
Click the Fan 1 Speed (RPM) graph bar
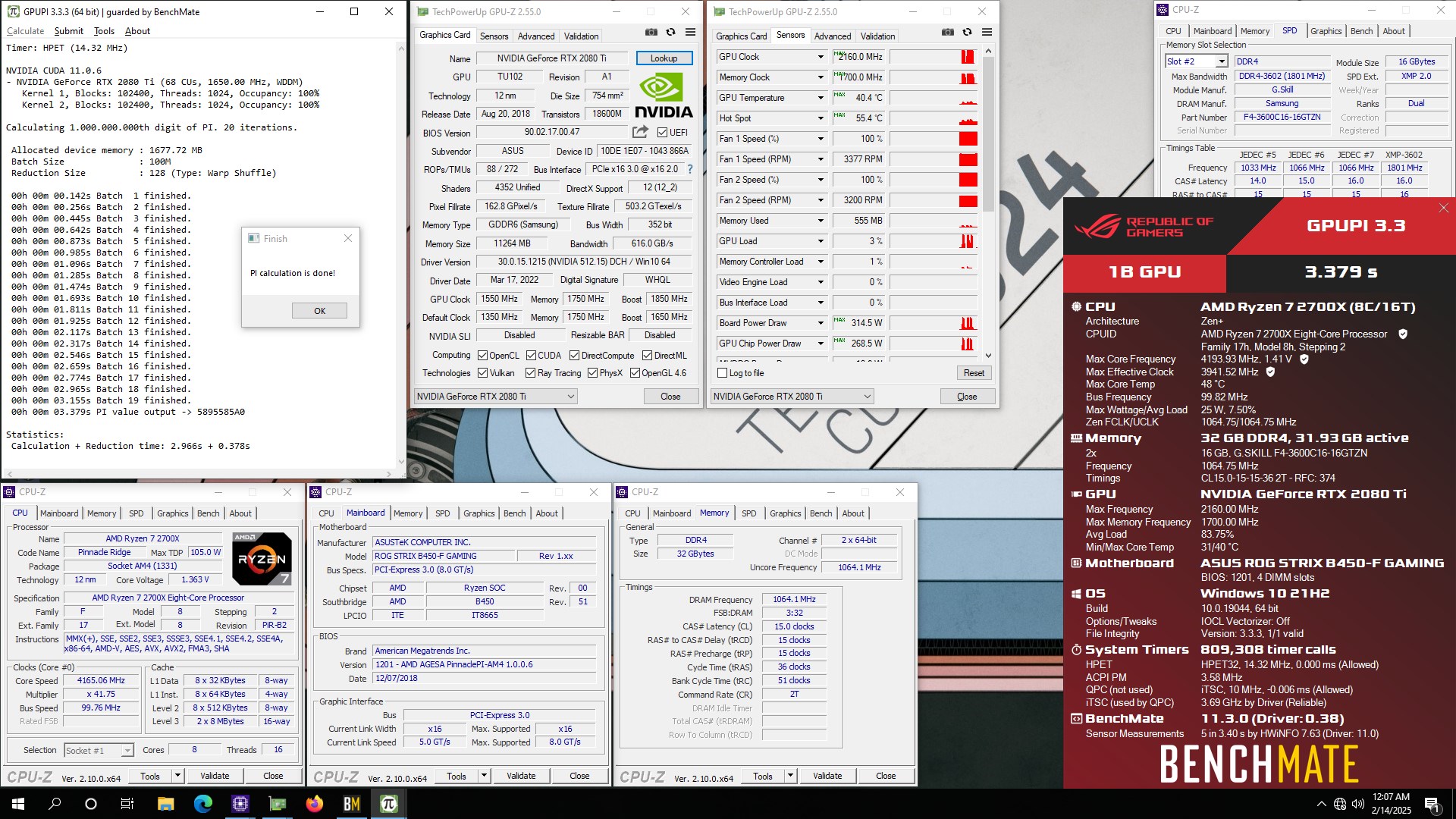[x=934, y=159]
